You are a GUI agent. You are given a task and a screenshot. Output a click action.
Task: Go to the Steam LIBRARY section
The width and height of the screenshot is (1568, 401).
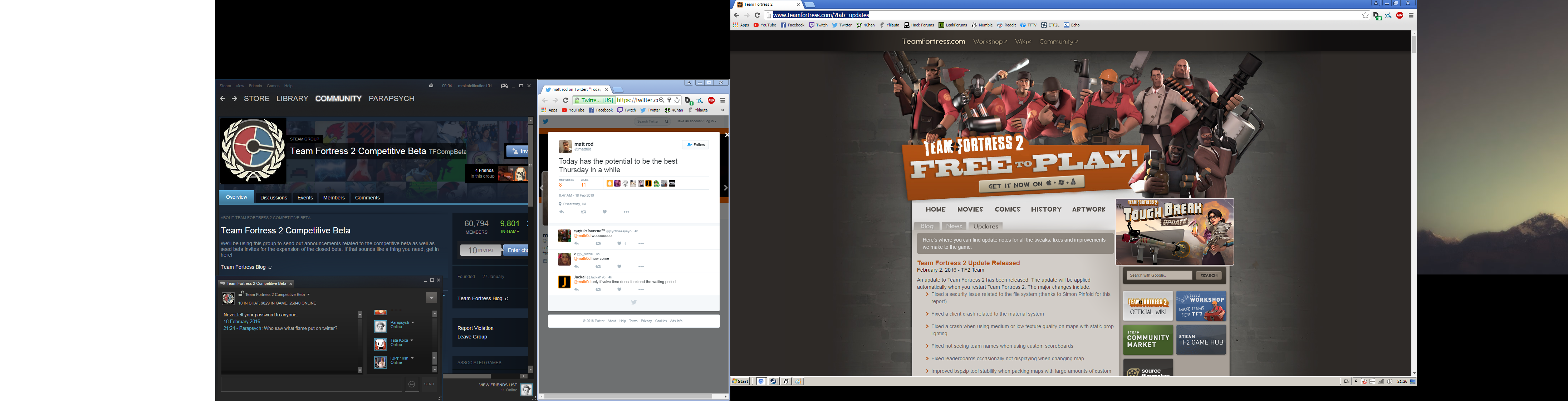coord(292,99)
